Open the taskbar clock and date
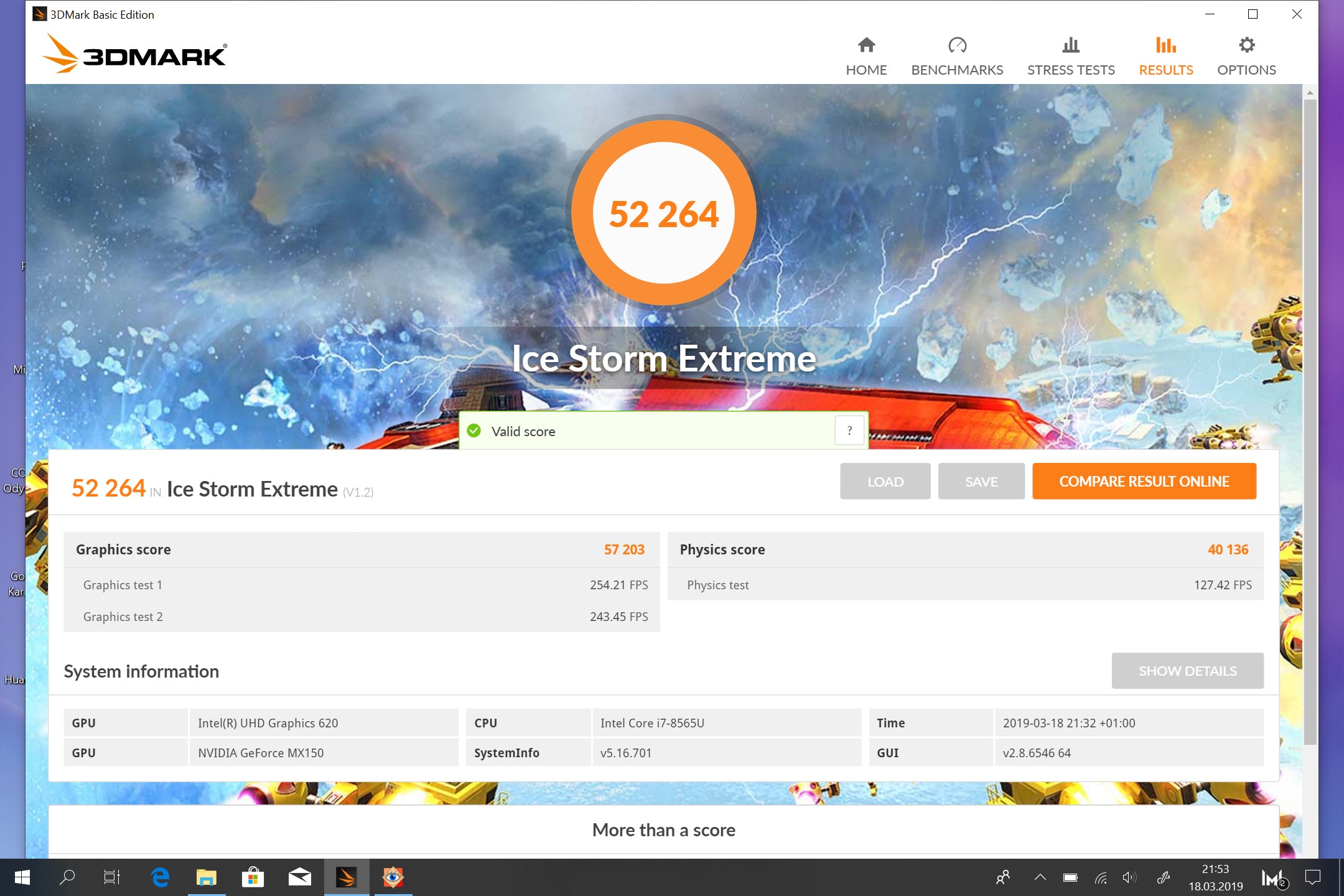 click(x=1215, y=877)
